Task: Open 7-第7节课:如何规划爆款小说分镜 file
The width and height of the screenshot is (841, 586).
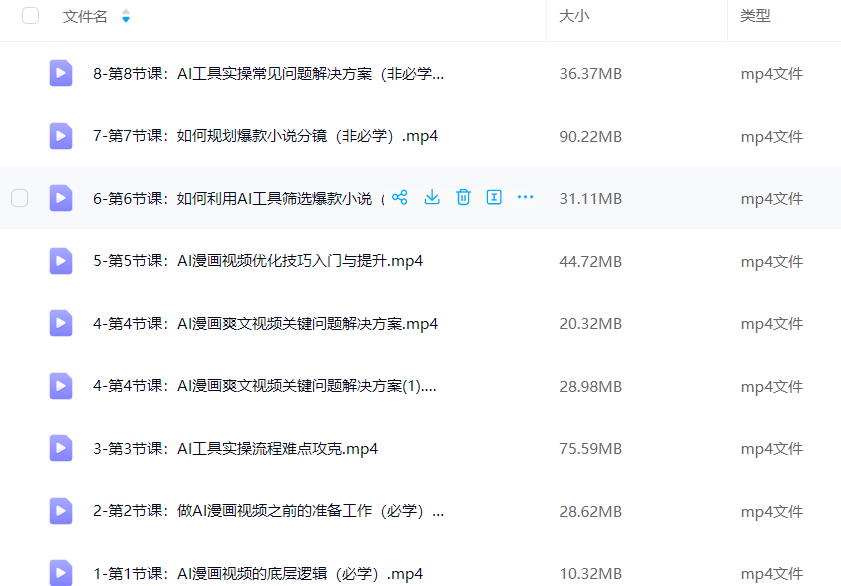Action: tap(265, 136)
